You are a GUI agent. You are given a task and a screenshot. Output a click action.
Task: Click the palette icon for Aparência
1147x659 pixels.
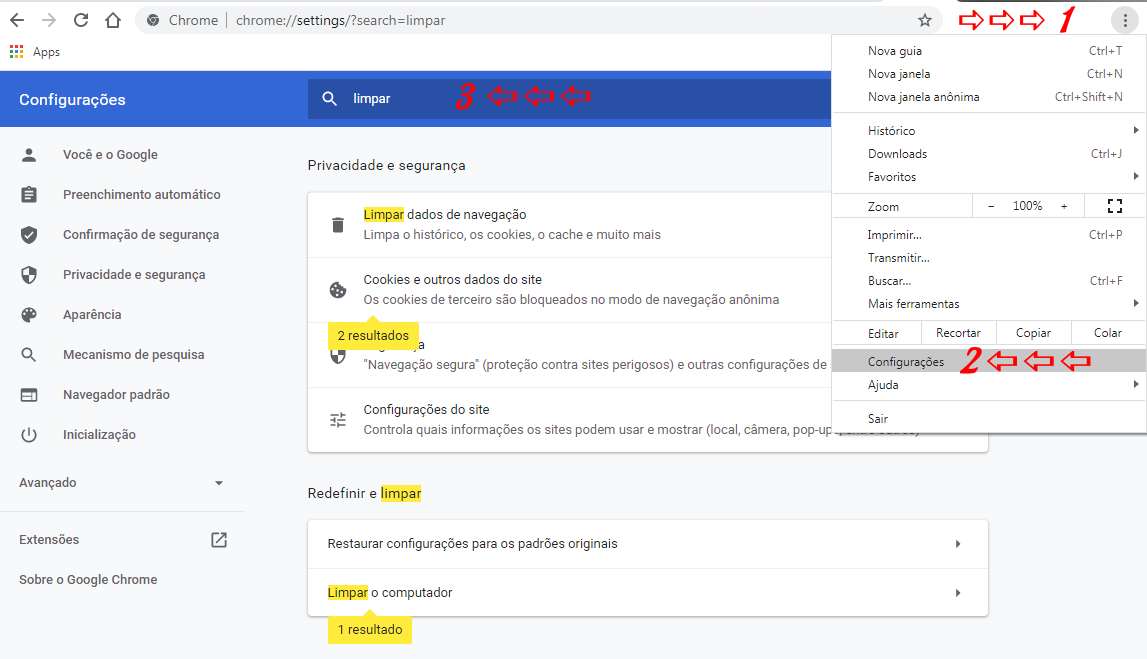click(29, 315)
